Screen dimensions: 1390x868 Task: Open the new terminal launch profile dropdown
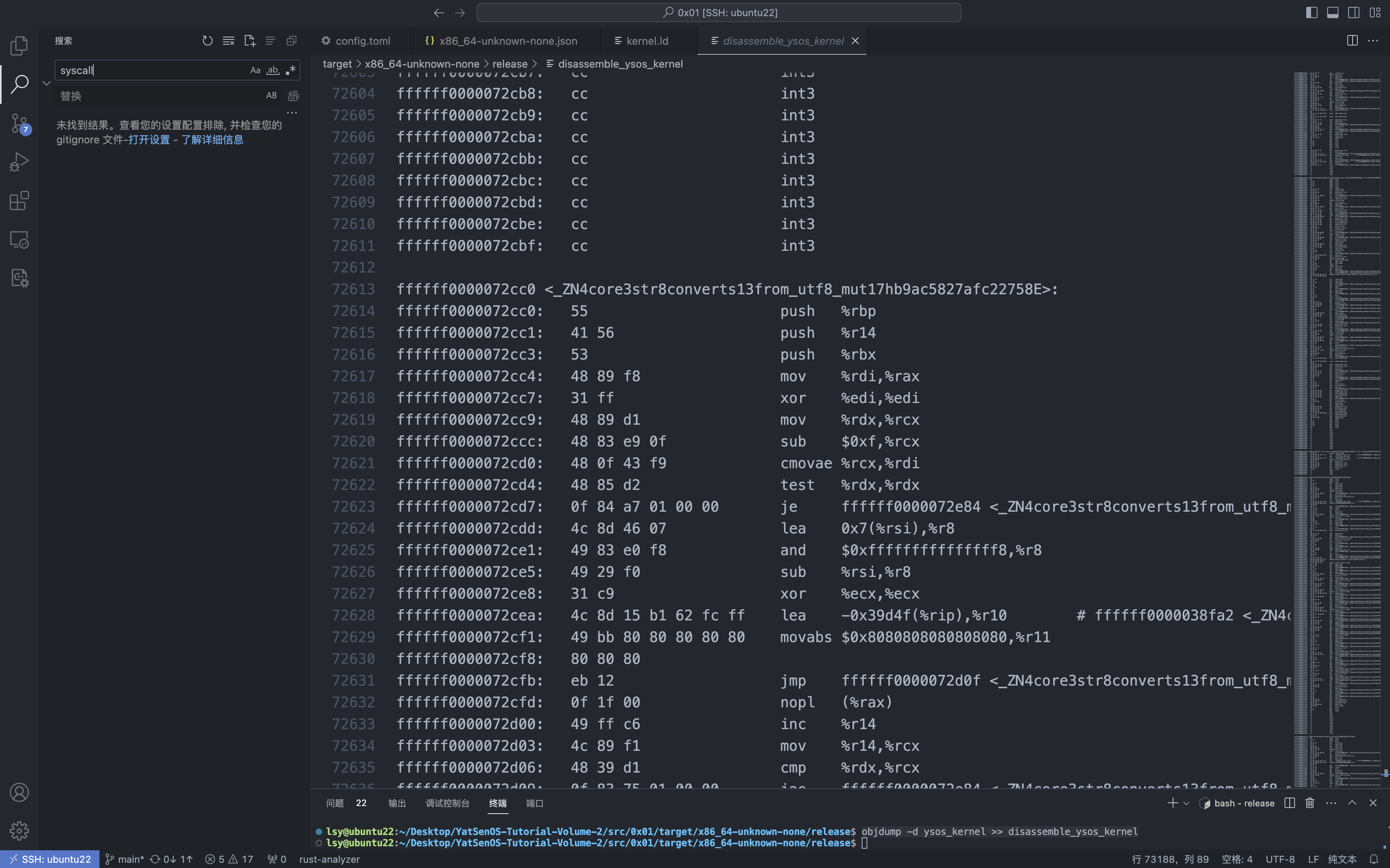tap(1186, 803)
